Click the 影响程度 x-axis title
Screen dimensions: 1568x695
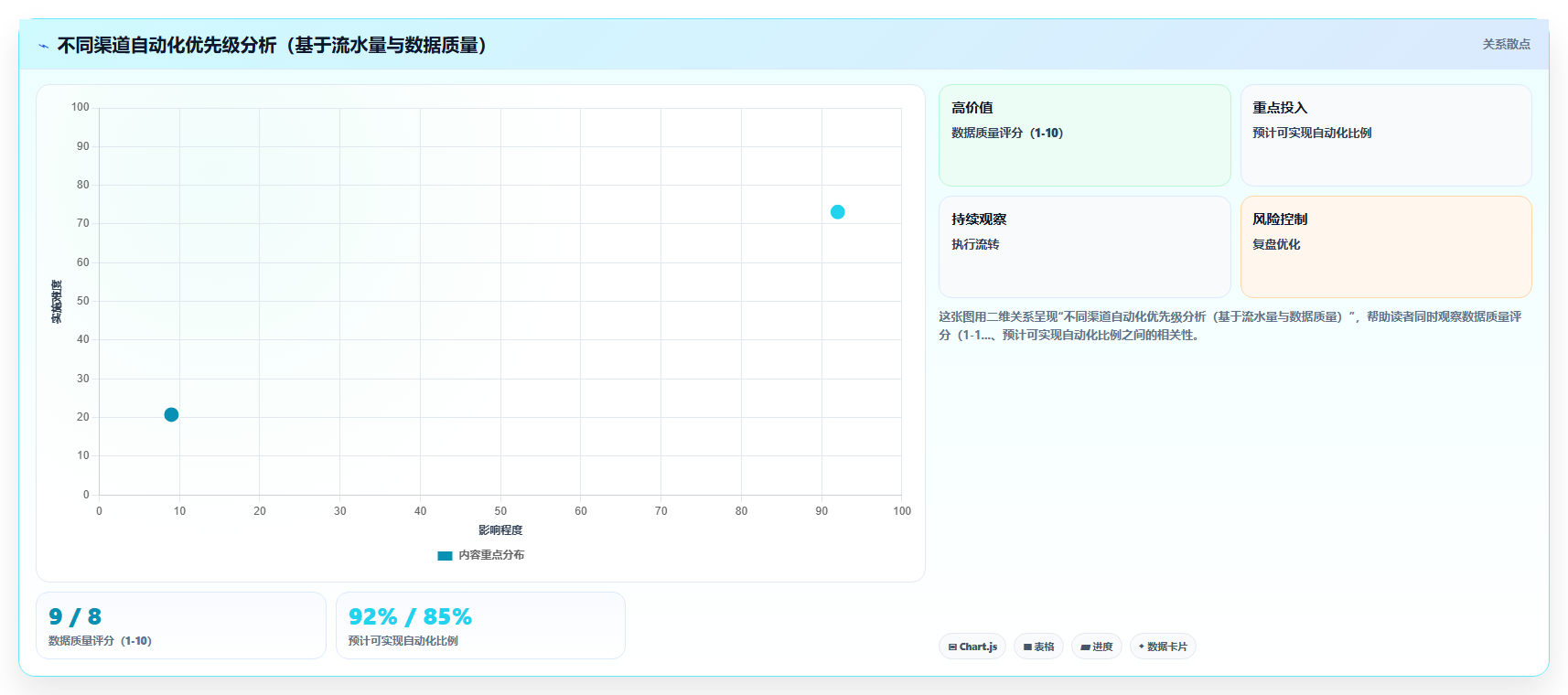click(x=500, y=530)
